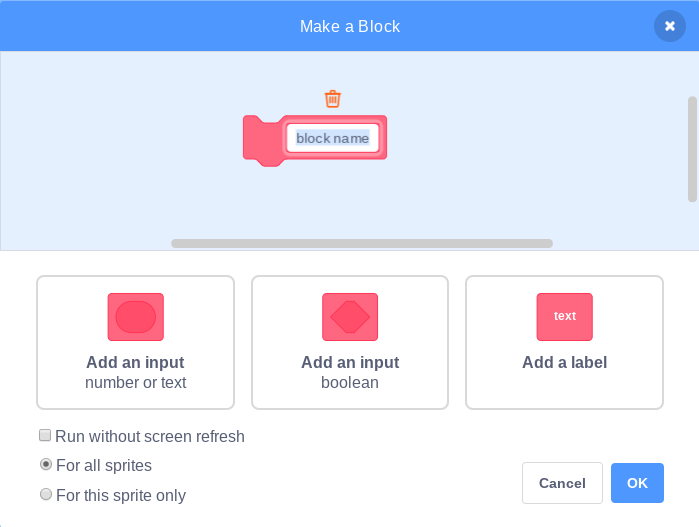Select the 'For all sprites' radio button
This screenshot has width=699, height=527.
click(x=45, y=465)
